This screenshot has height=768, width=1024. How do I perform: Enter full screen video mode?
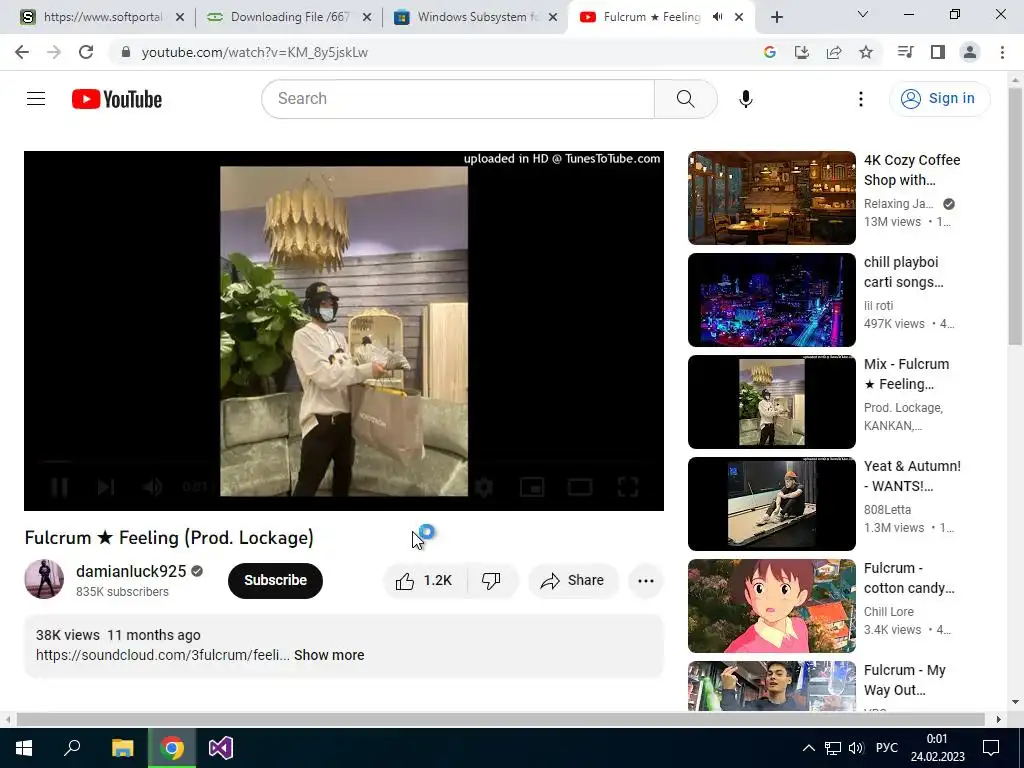tap(628, 487)
